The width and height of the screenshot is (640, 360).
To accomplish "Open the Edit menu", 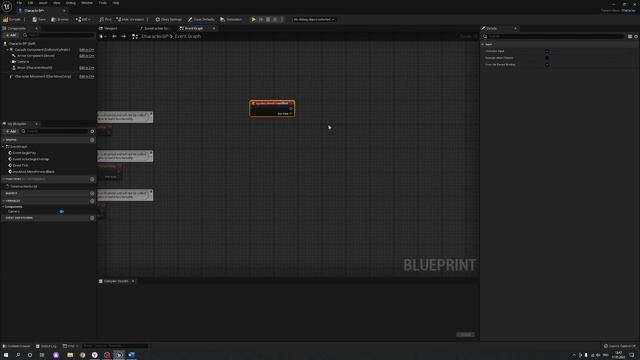I will 30,3.
